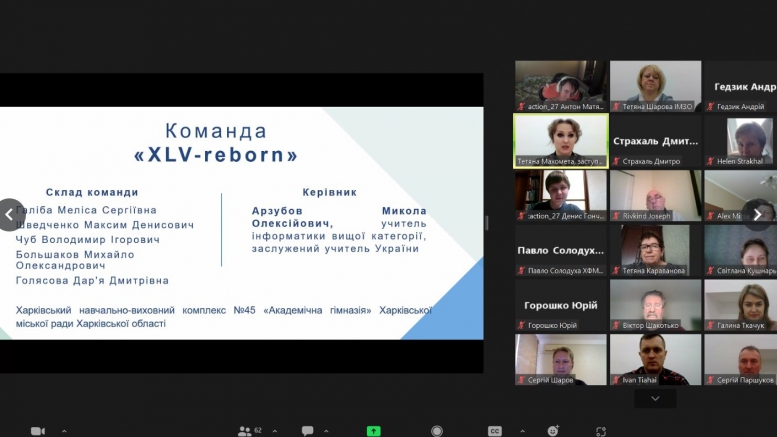This screenshot has height=437, width=777.
Task: Expand the chevron next to Chat
Action: click(x=326, y=431)
